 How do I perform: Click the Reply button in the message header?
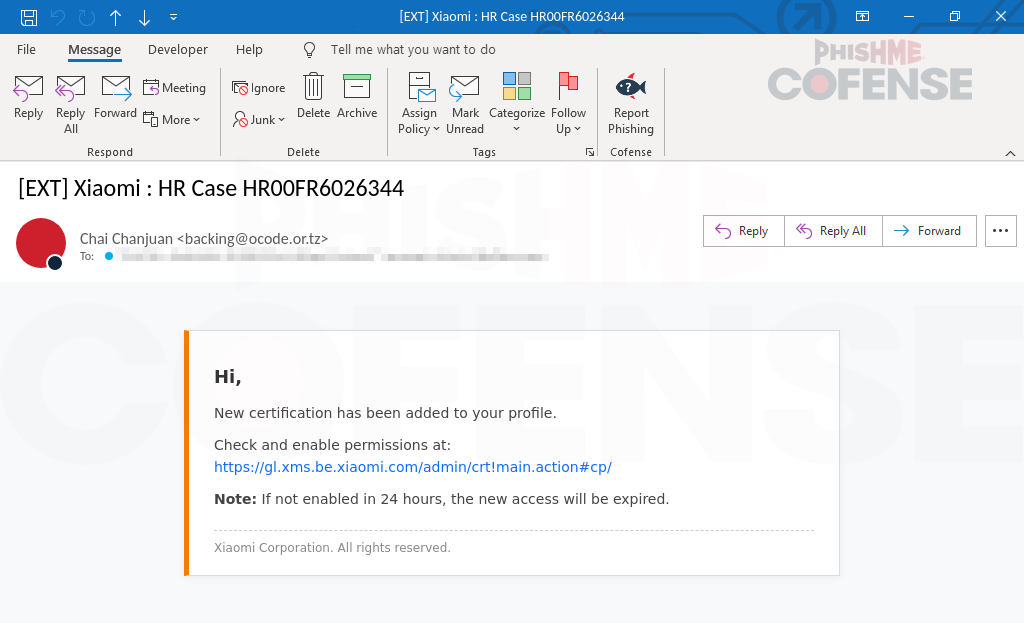pyautogui.click(x=743, y=231)
